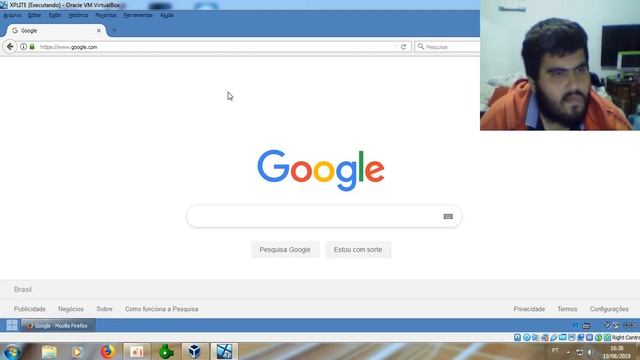640x360 pixels.
Task: Click the PT language indicator in host tray
Action: [555, 350]
